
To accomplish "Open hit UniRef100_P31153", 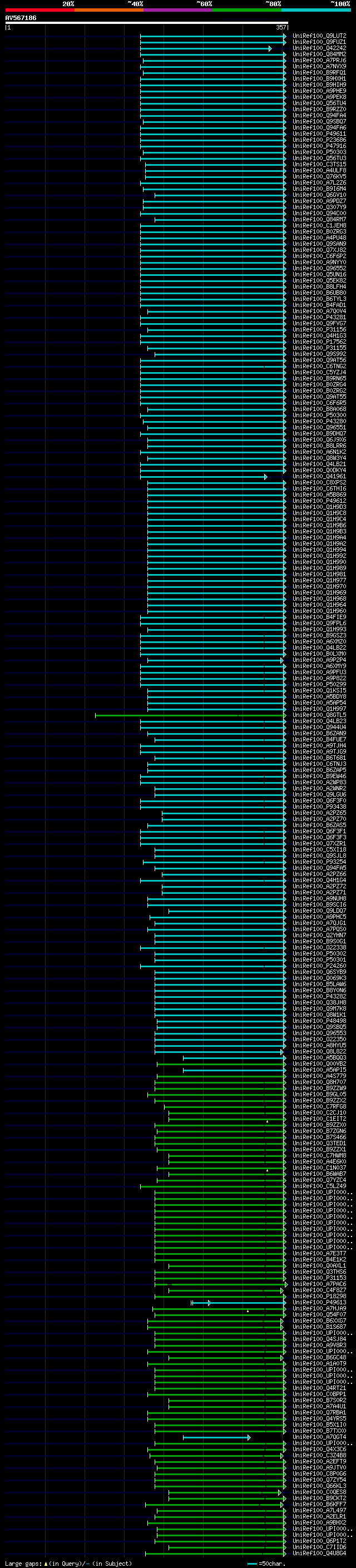I will coord(319,1278).
